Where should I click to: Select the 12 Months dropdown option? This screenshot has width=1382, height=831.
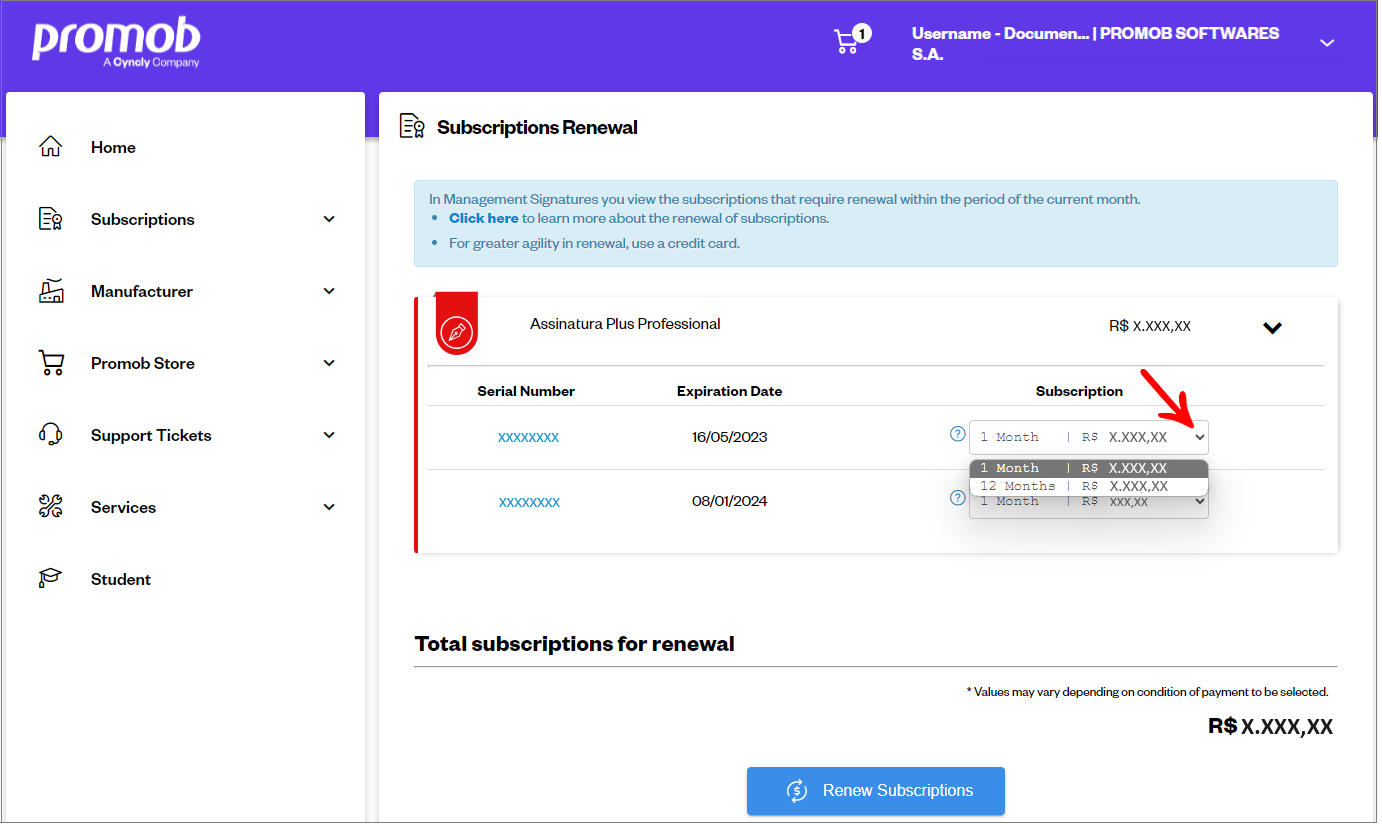point(1088,486)
